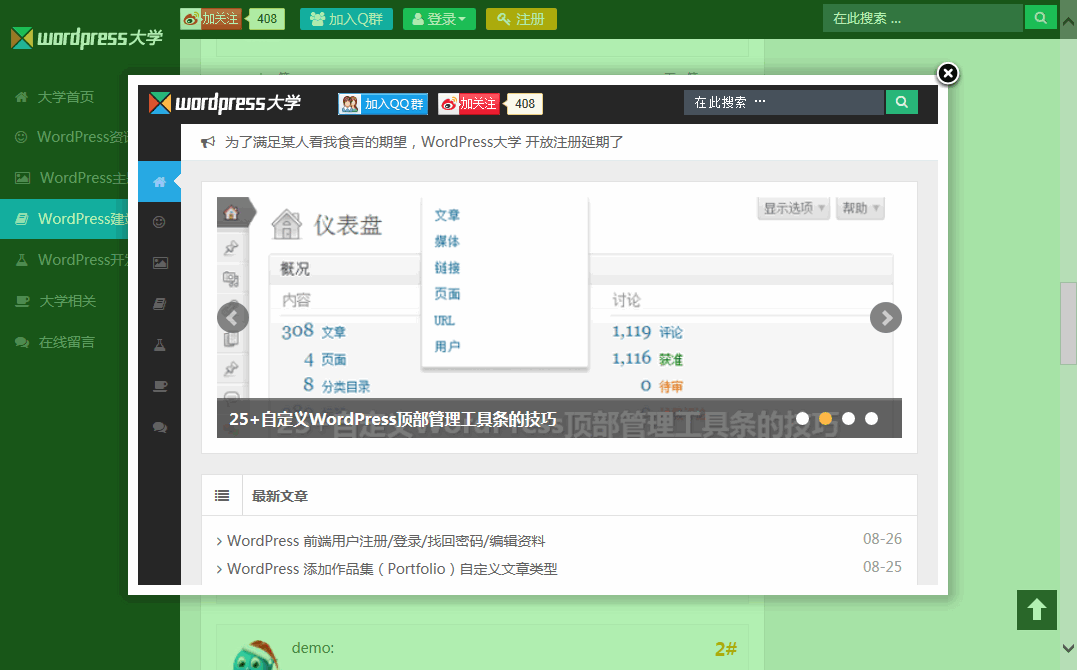Screen dimensions: 1077x670
Task: Click date 08-26 in latest articles
Action: pos(882,539)
